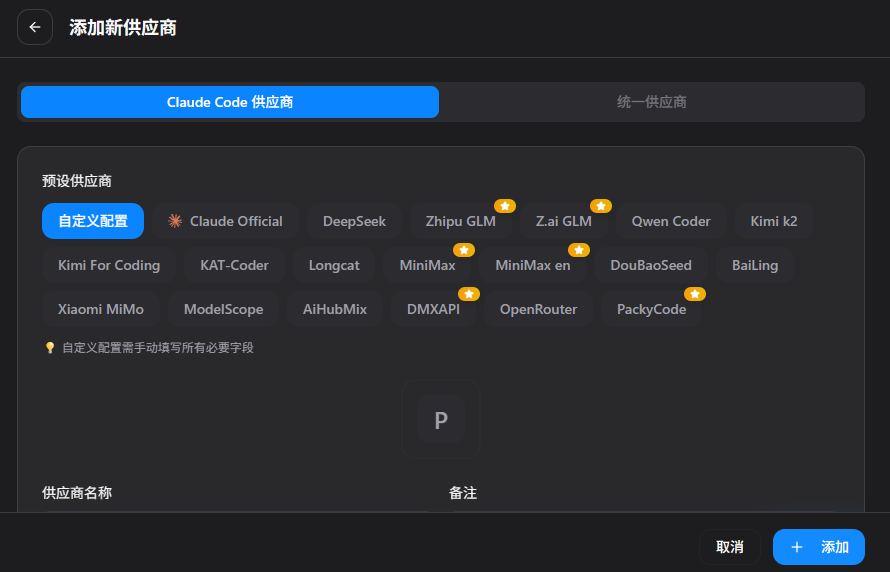Select MiniMax preset
890x572 pixels.
click(427, 265)
